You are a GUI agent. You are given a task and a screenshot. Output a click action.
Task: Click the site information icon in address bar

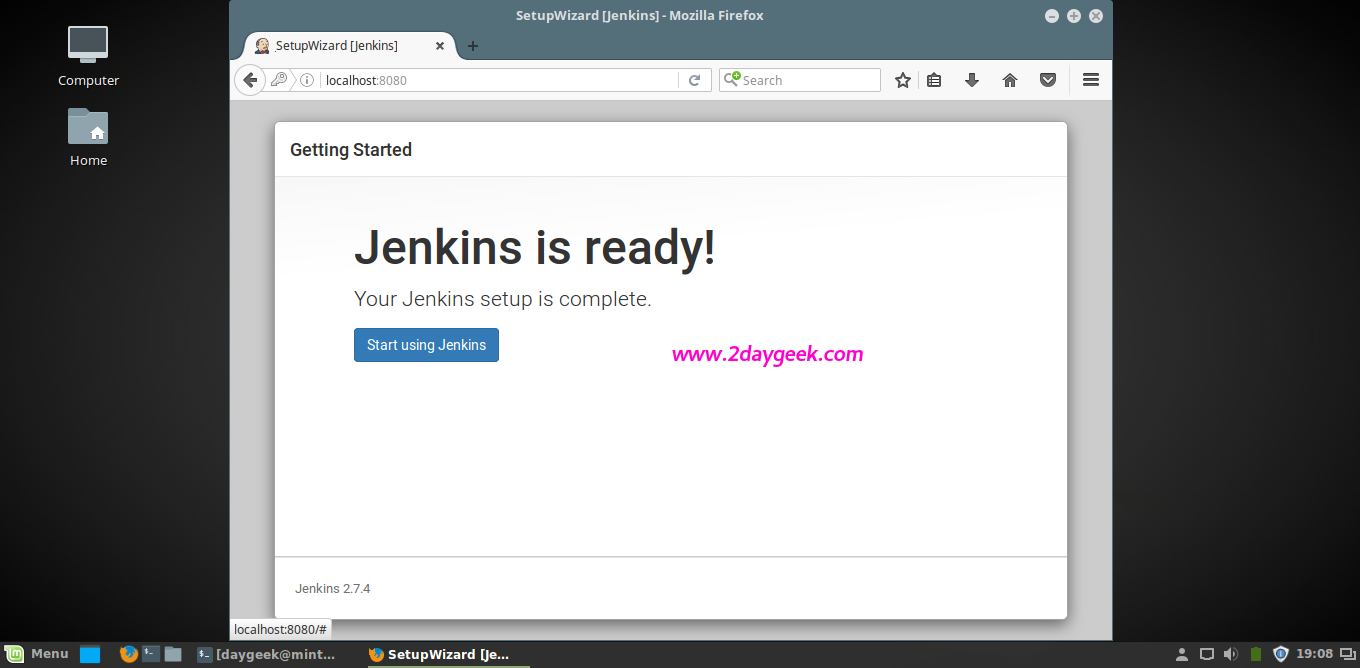[x=307, y=80]
